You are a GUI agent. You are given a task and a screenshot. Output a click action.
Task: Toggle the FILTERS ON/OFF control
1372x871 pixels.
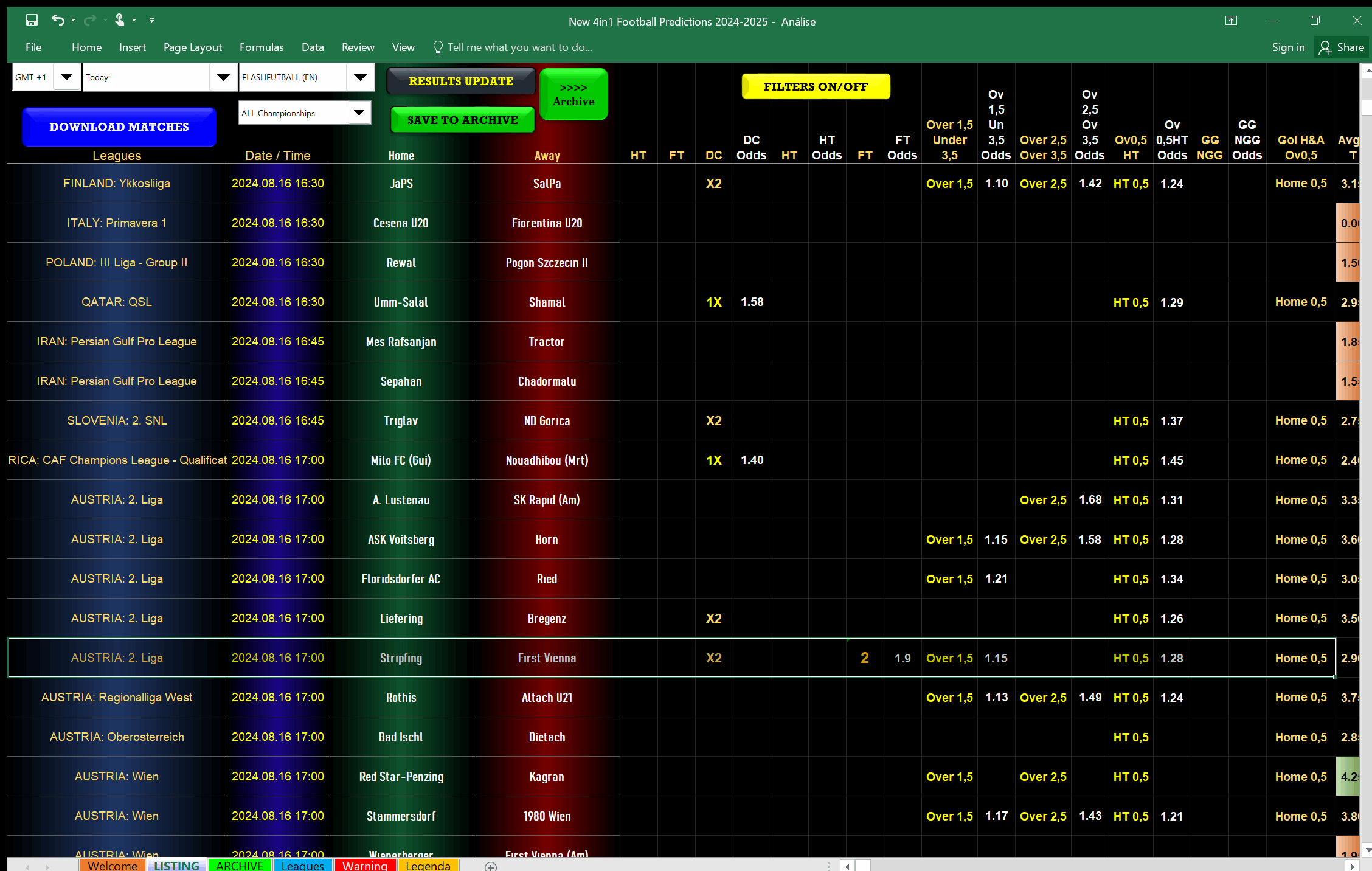[x=815, y=86]
